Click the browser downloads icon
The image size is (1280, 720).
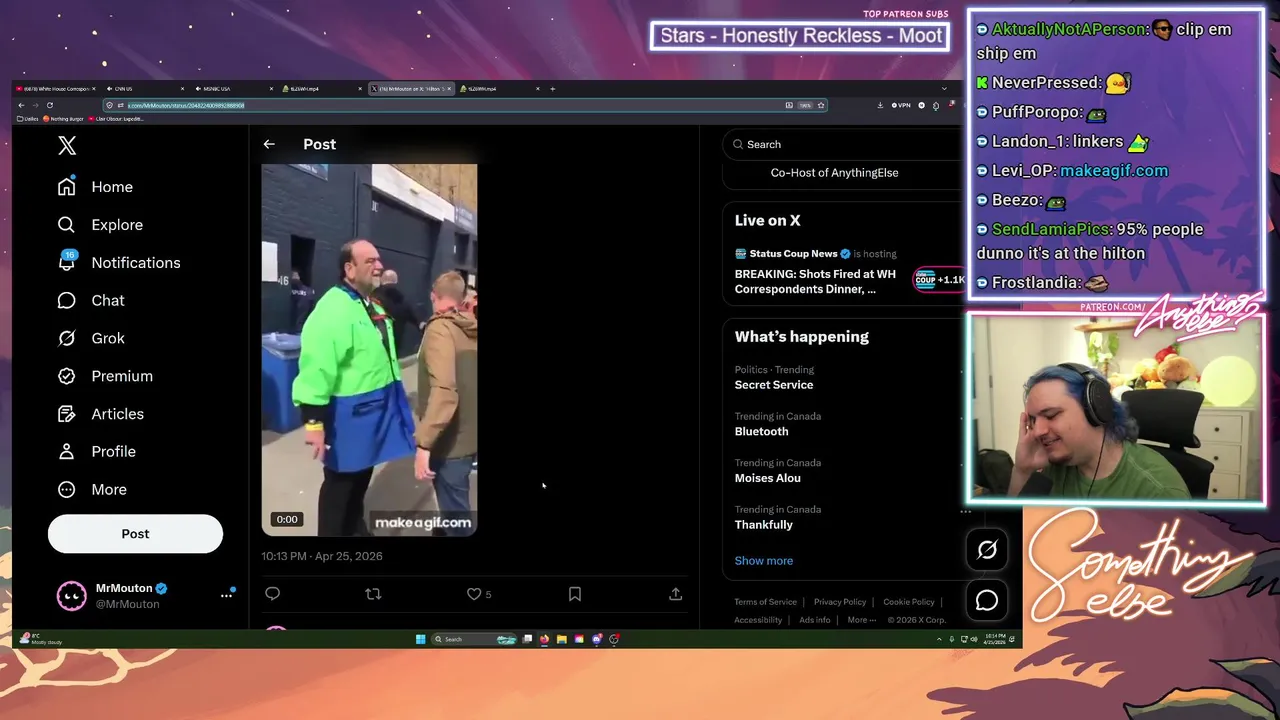880,105
